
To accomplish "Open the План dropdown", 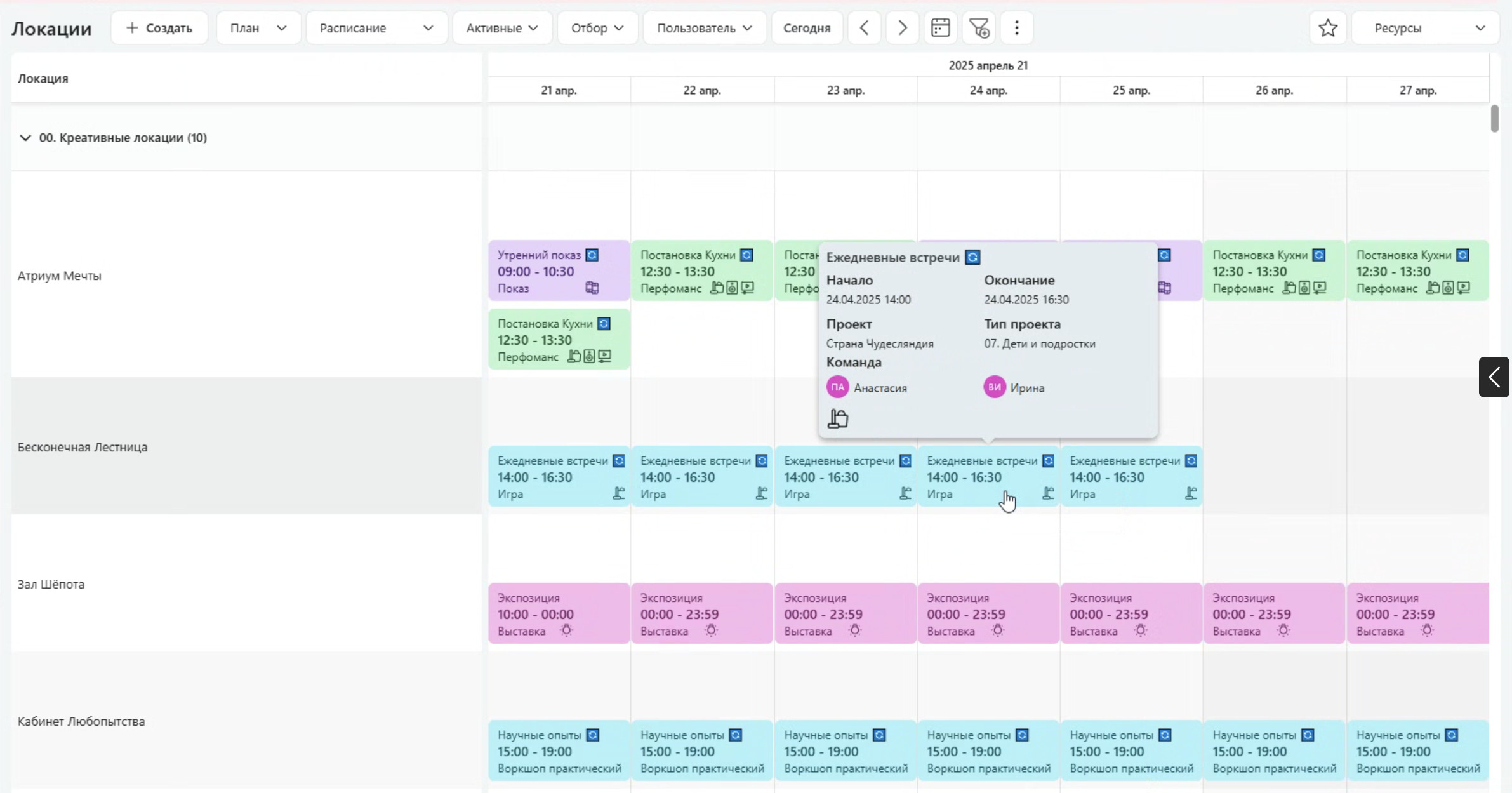I will tap(258, 28).
